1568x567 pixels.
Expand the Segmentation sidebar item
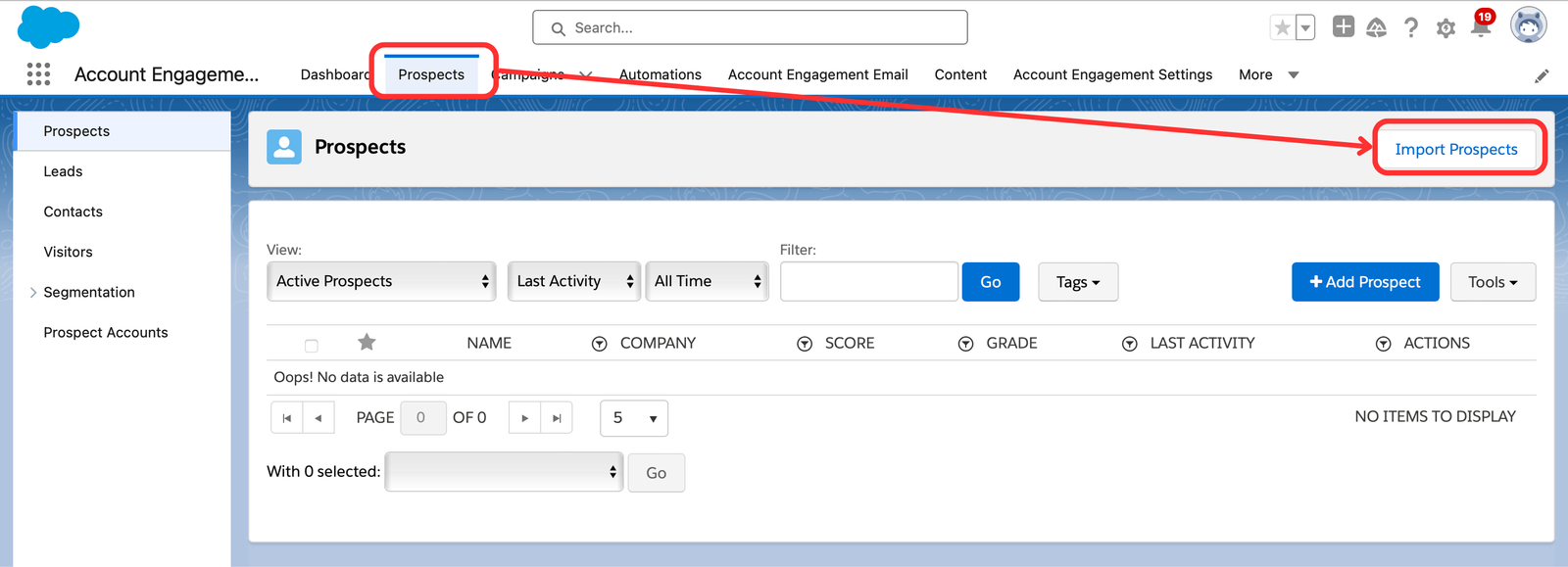point(33,292)
